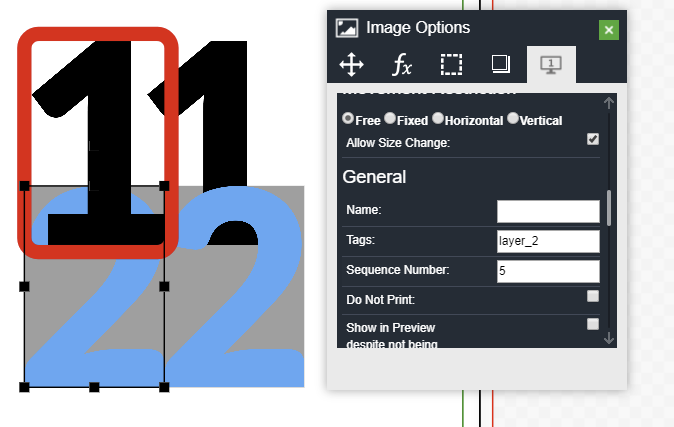Open the move/position tab icon
The image size is (674, 427).
[x=351, y=65]
